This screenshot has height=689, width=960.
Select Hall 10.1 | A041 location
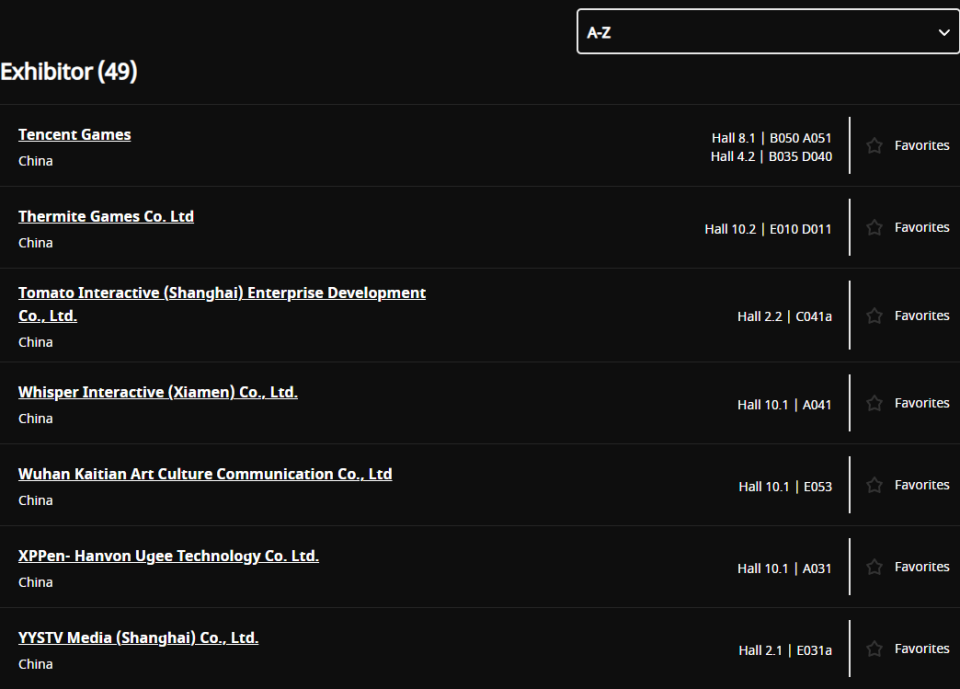pyautogui.click(x=784, y=405)
